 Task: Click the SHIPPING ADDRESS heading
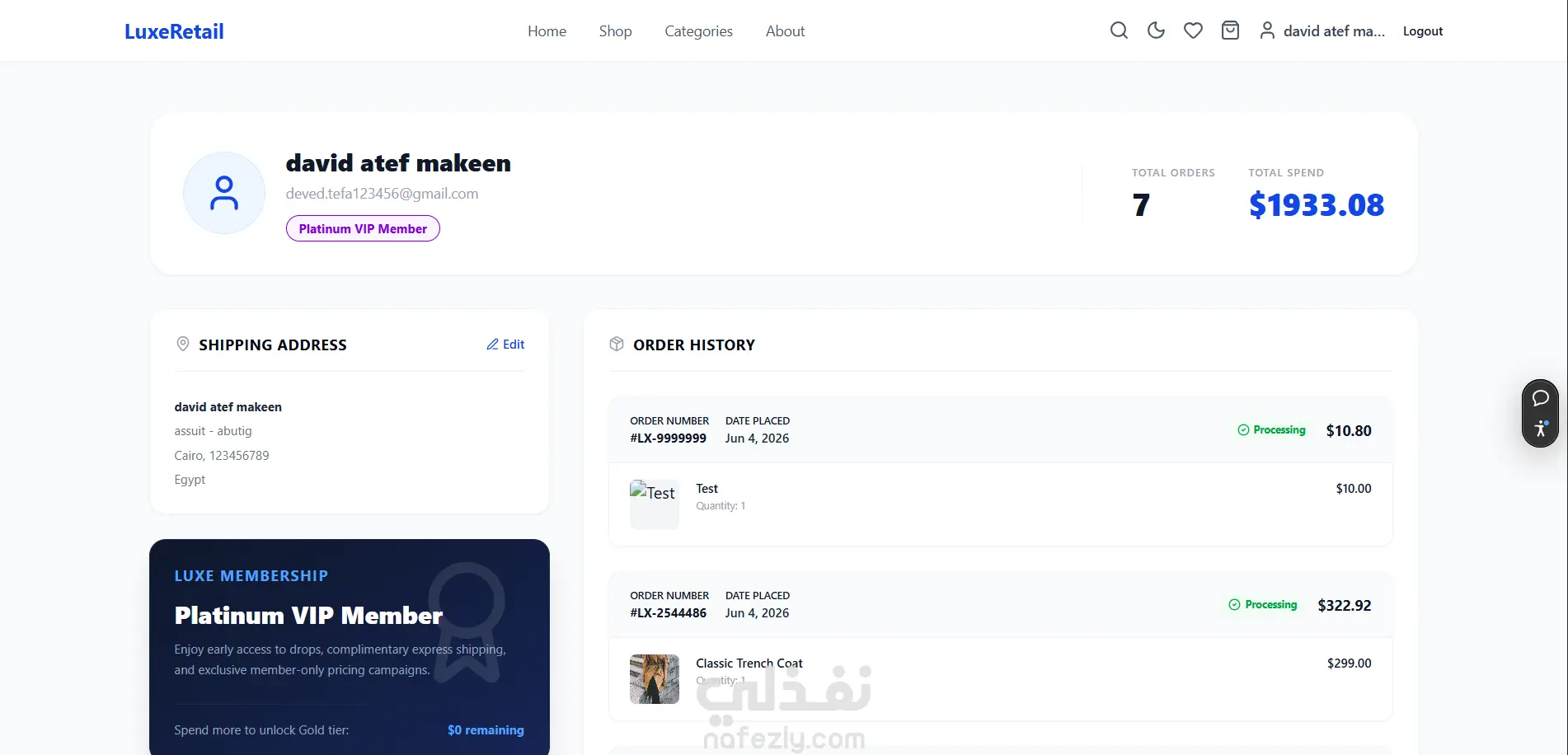tap(273, 345)
